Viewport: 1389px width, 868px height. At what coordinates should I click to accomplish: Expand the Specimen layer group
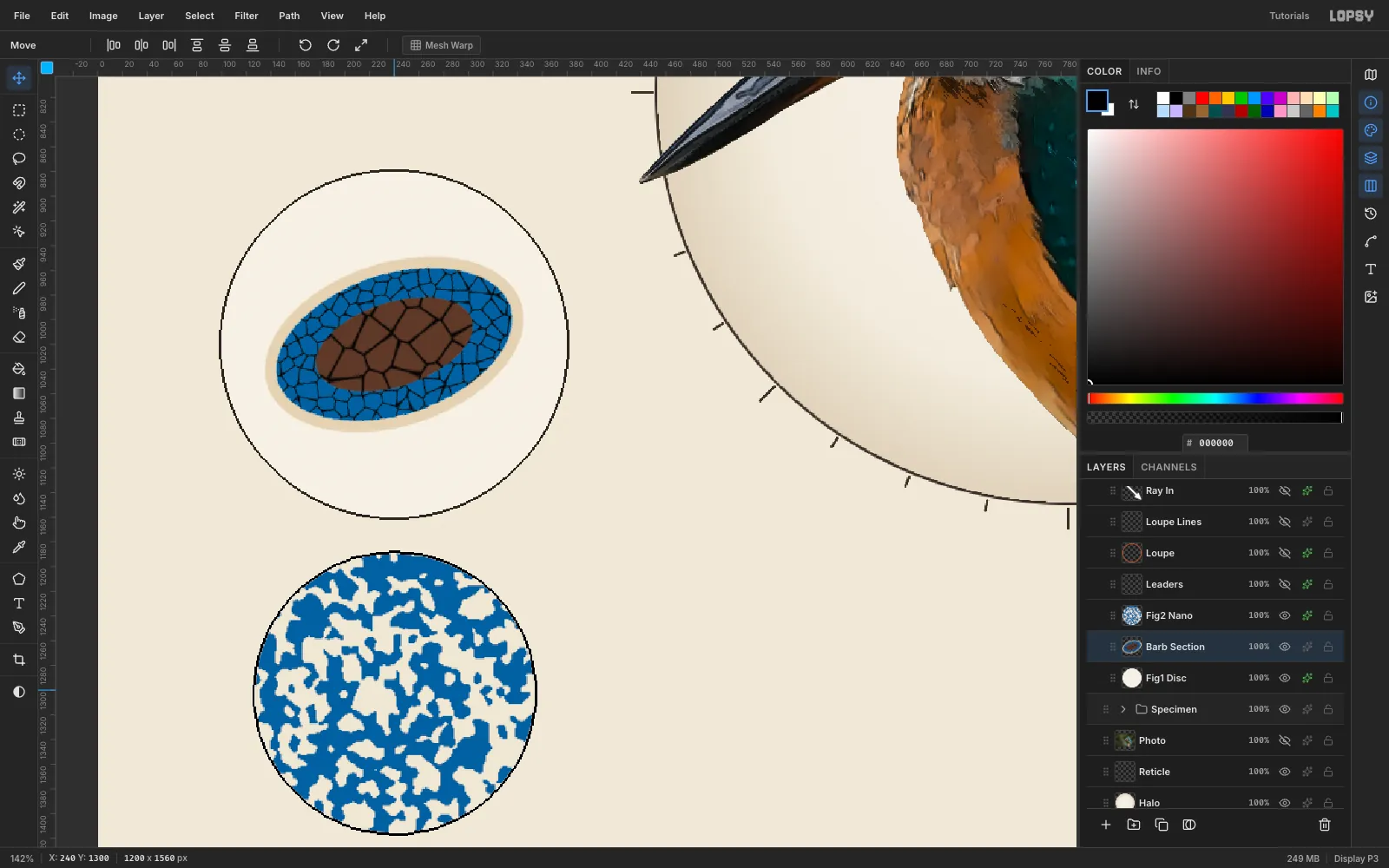(x=1123, y=709)
